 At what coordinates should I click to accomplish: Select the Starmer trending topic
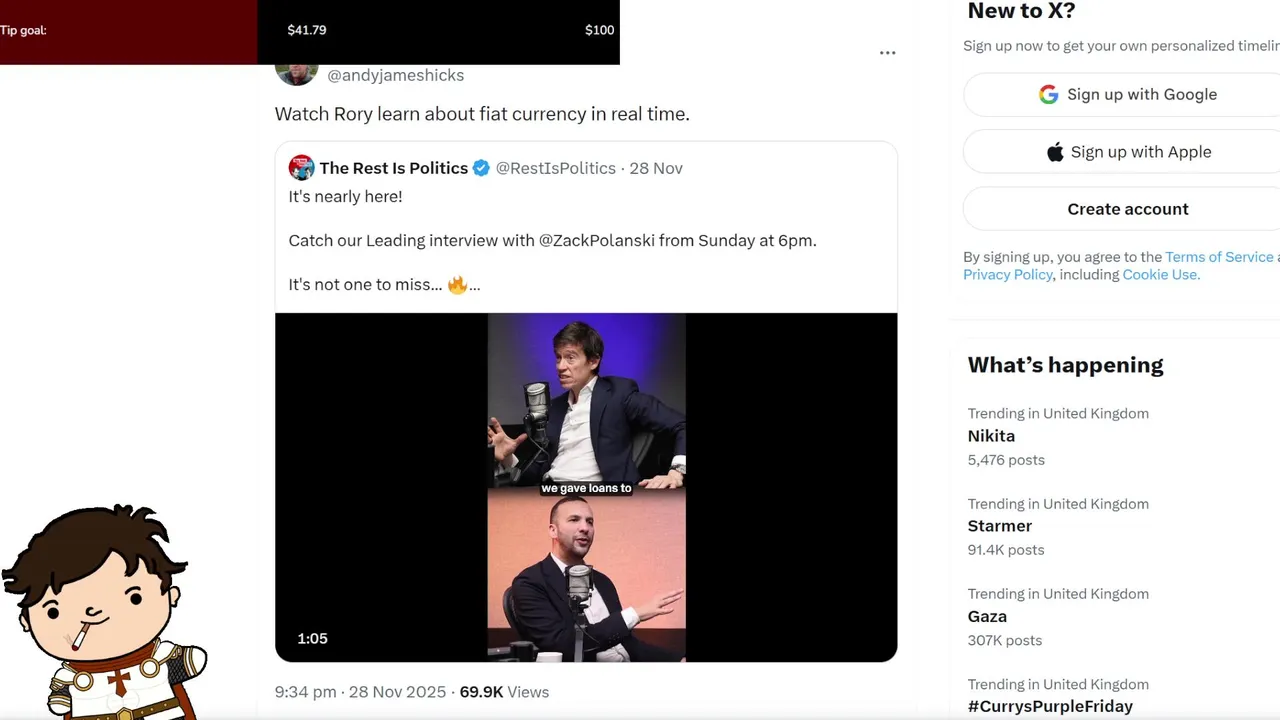click(x=999, y=526)
